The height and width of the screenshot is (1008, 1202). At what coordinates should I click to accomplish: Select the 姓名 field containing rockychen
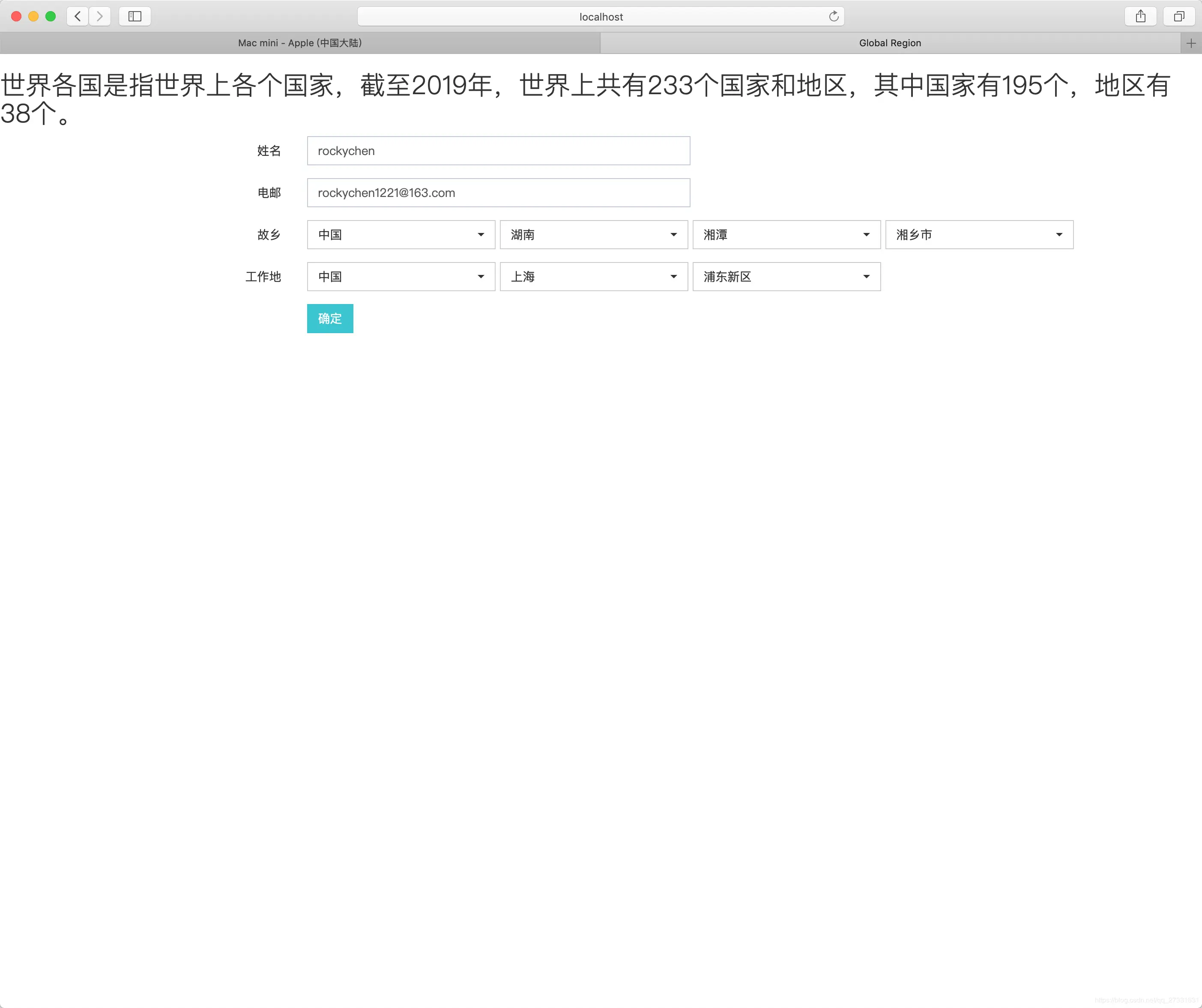pos(498,150)
